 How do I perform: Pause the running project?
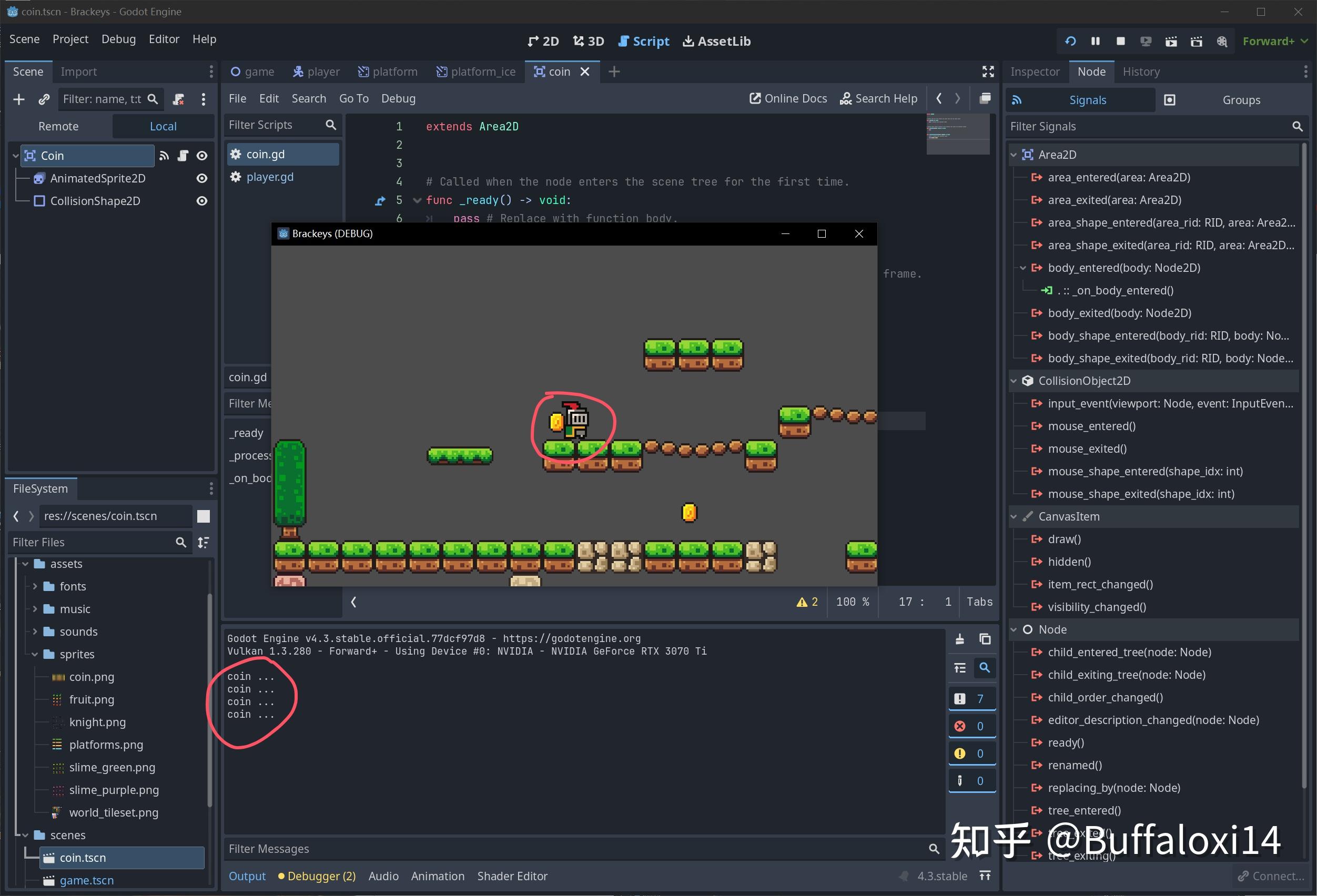tap(1096, 42)
